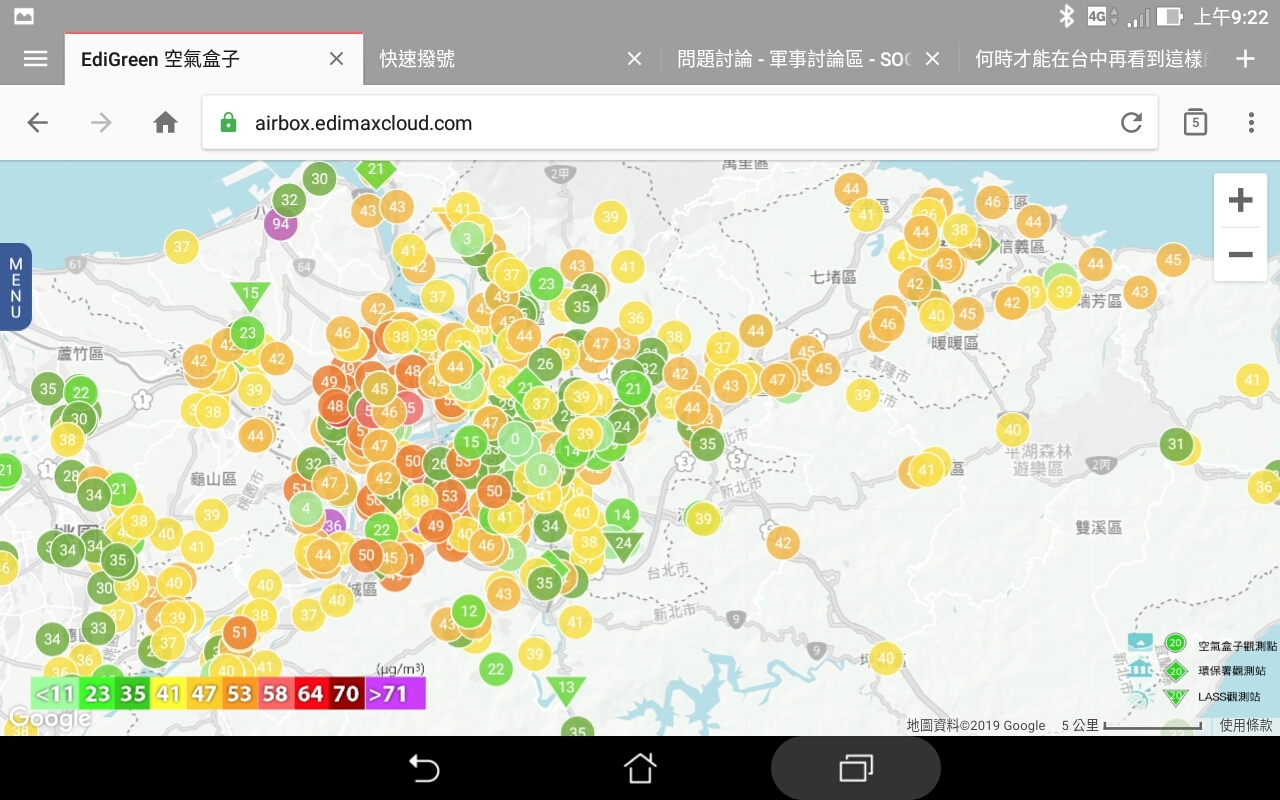This screenshot has width=1280, height=800.
Task: Open the 使用條款 terms link
Action: point(1246,725)
